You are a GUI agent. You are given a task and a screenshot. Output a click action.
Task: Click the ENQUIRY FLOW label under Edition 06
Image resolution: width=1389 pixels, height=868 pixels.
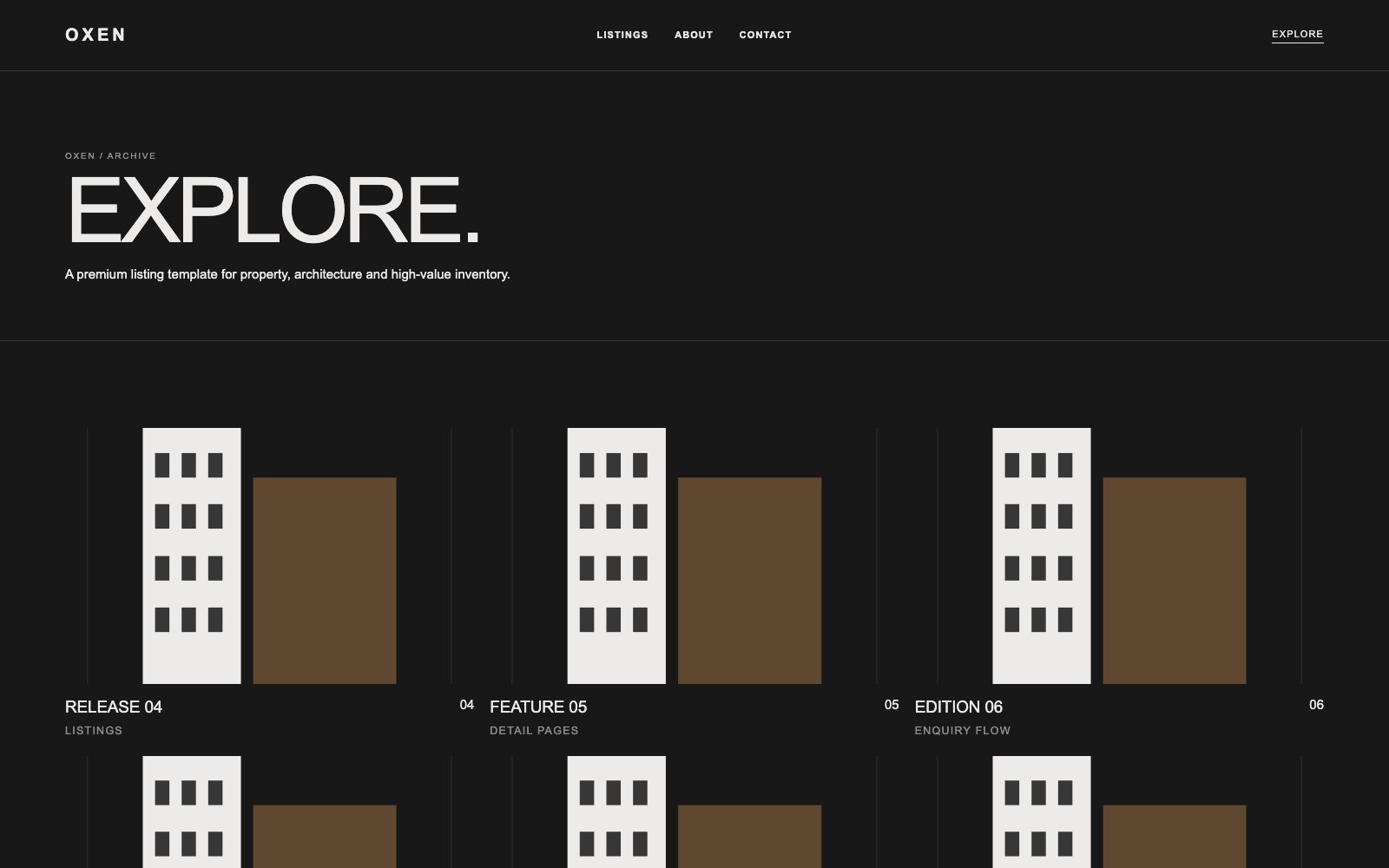click(x=963, y=731)
